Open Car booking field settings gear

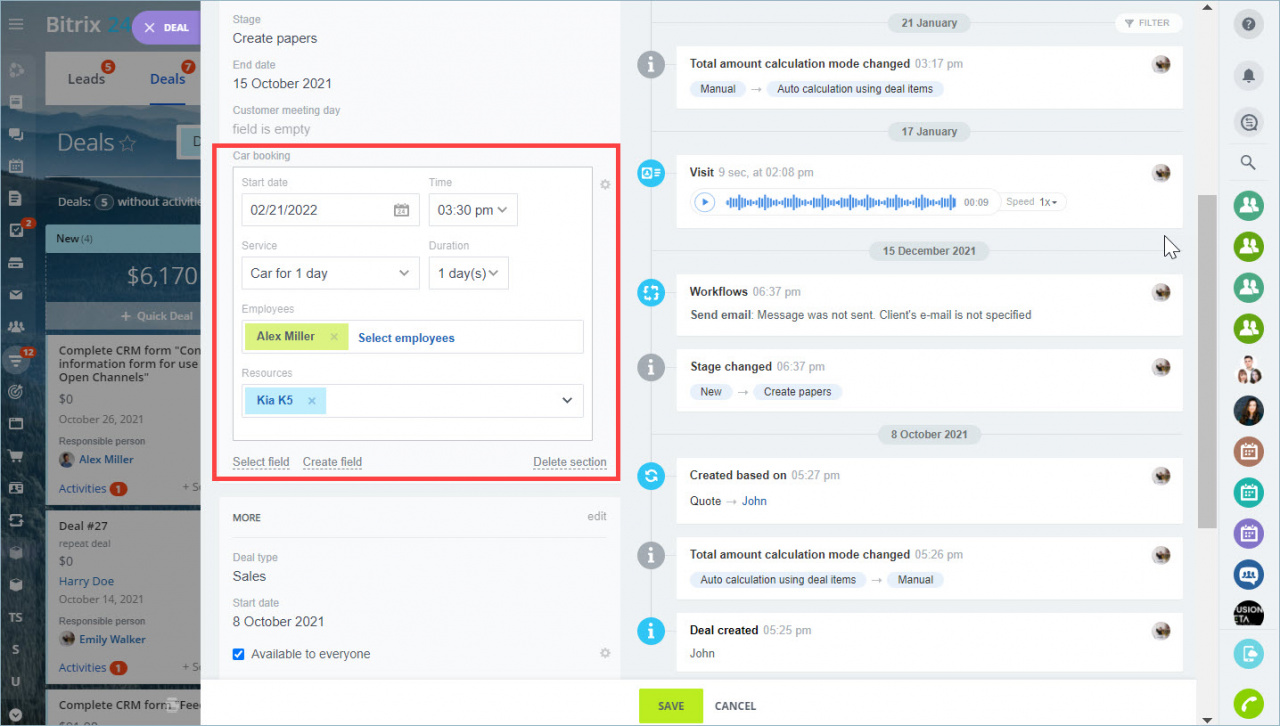(605, 184)
